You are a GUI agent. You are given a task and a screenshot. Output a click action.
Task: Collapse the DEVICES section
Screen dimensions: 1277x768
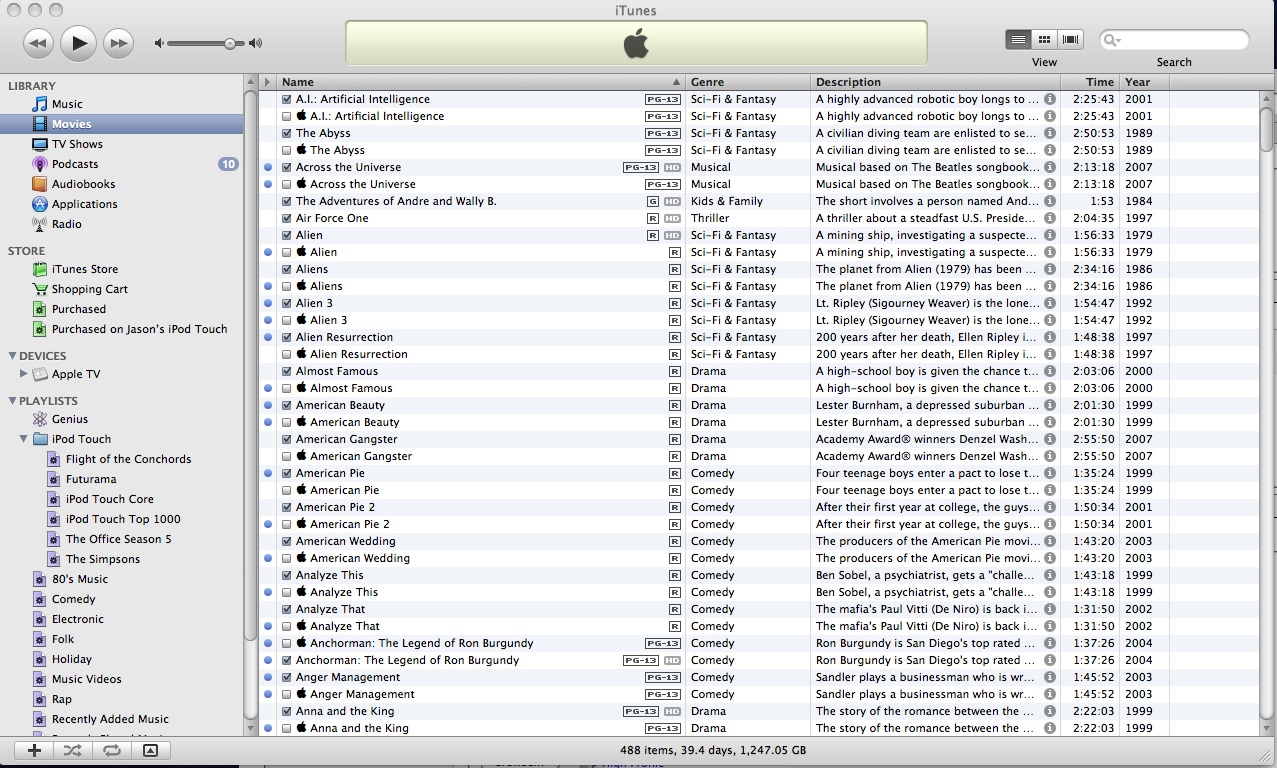tap(12, 356)
